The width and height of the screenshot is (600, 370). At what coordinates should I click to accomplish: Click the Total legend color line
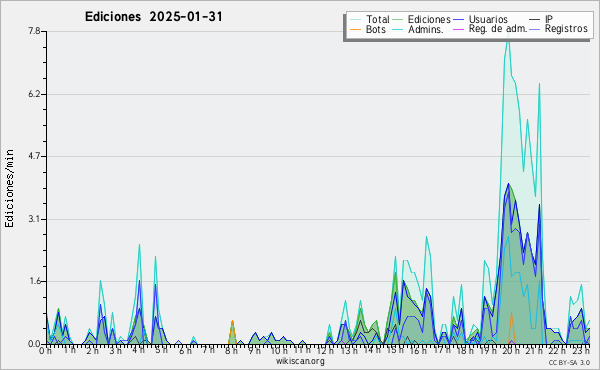[x=355, y=19]
